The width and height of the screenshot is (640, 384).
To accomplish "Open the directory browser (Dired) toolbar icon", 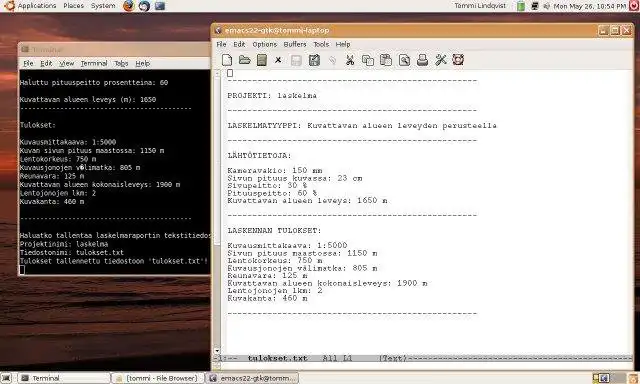I will [x=262, y=60].
